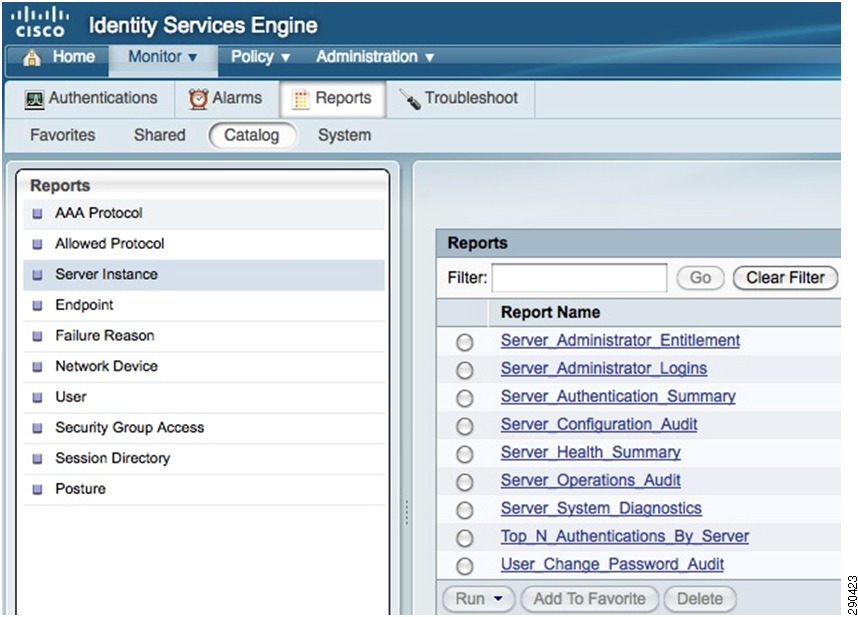Select Security Group Access category
The image size is (858, 617).
tap(204, 428)
